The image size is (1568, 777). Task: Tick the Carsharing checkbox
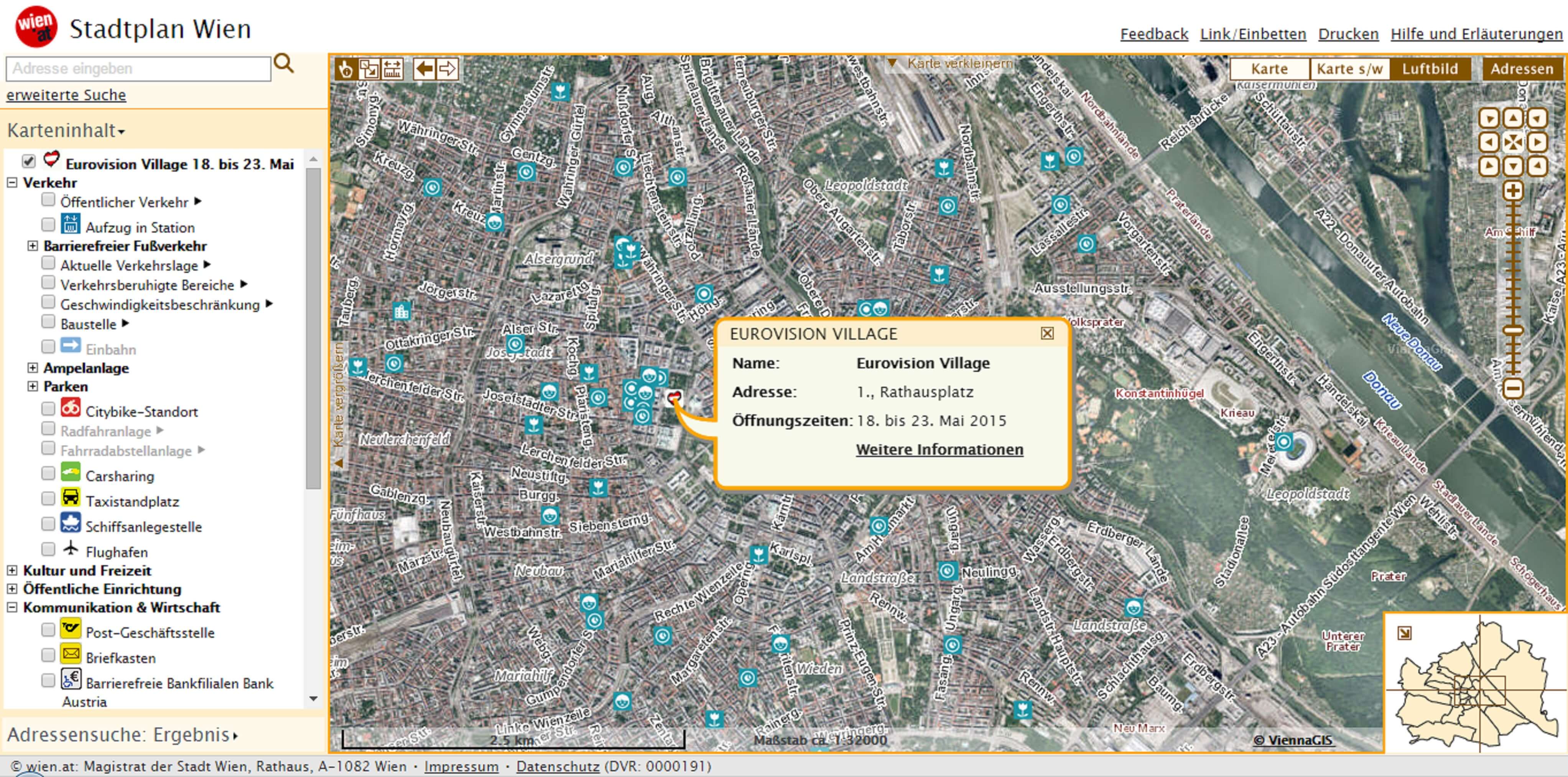pyautogui.click(x=48, y=473)
